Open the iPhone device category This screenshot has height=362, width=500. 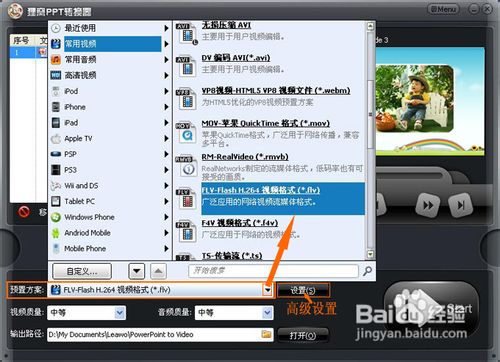point(75,107)
